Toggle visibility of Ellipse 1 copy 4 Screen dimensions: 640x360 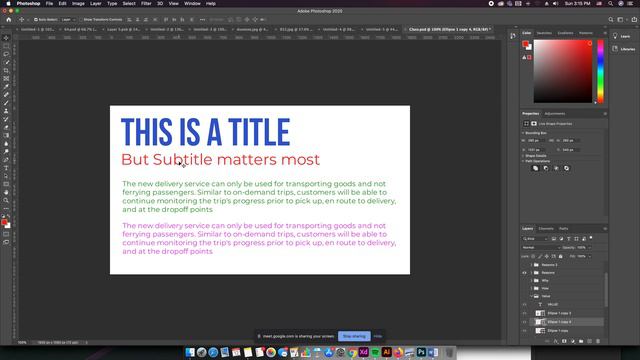pos(524,322)
